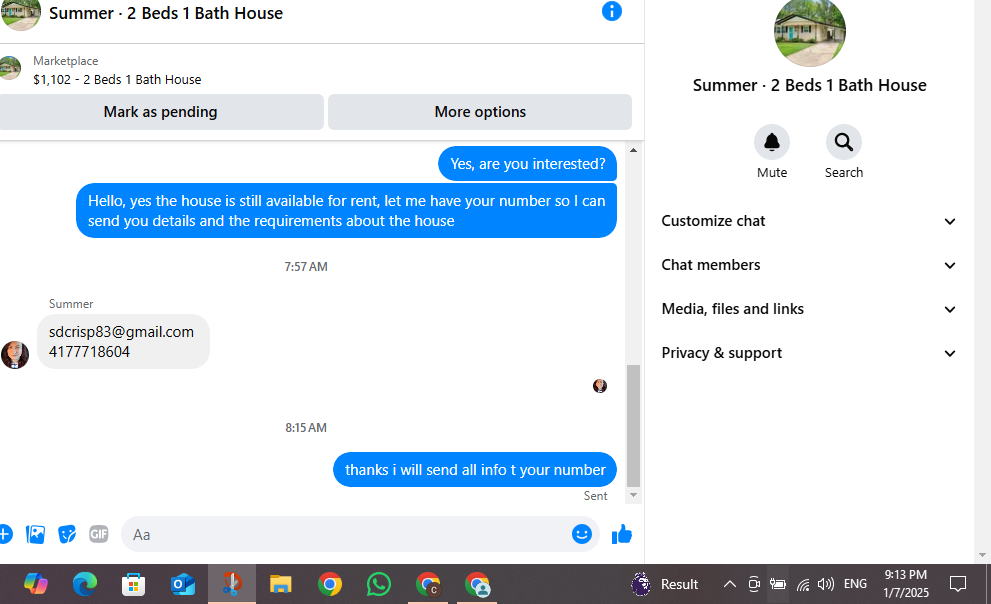Expand Privacy & support section
The height and width of the screenshot is (604, 991).
[808, 353]
